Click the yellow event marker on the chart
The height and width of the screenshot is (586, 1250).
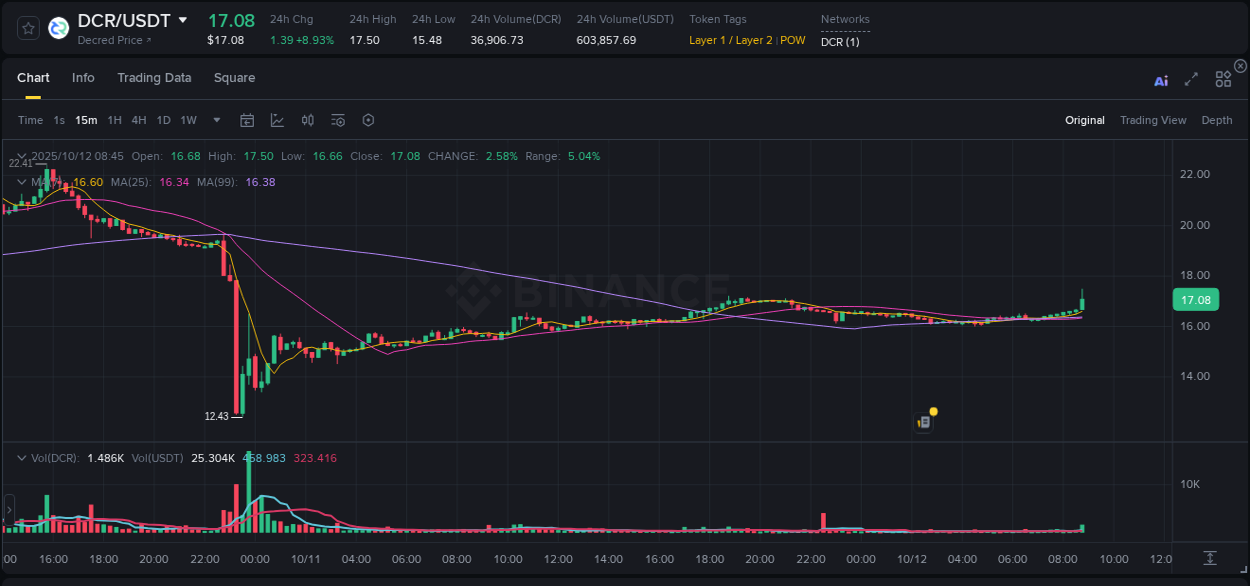click(x=932, y=411)
